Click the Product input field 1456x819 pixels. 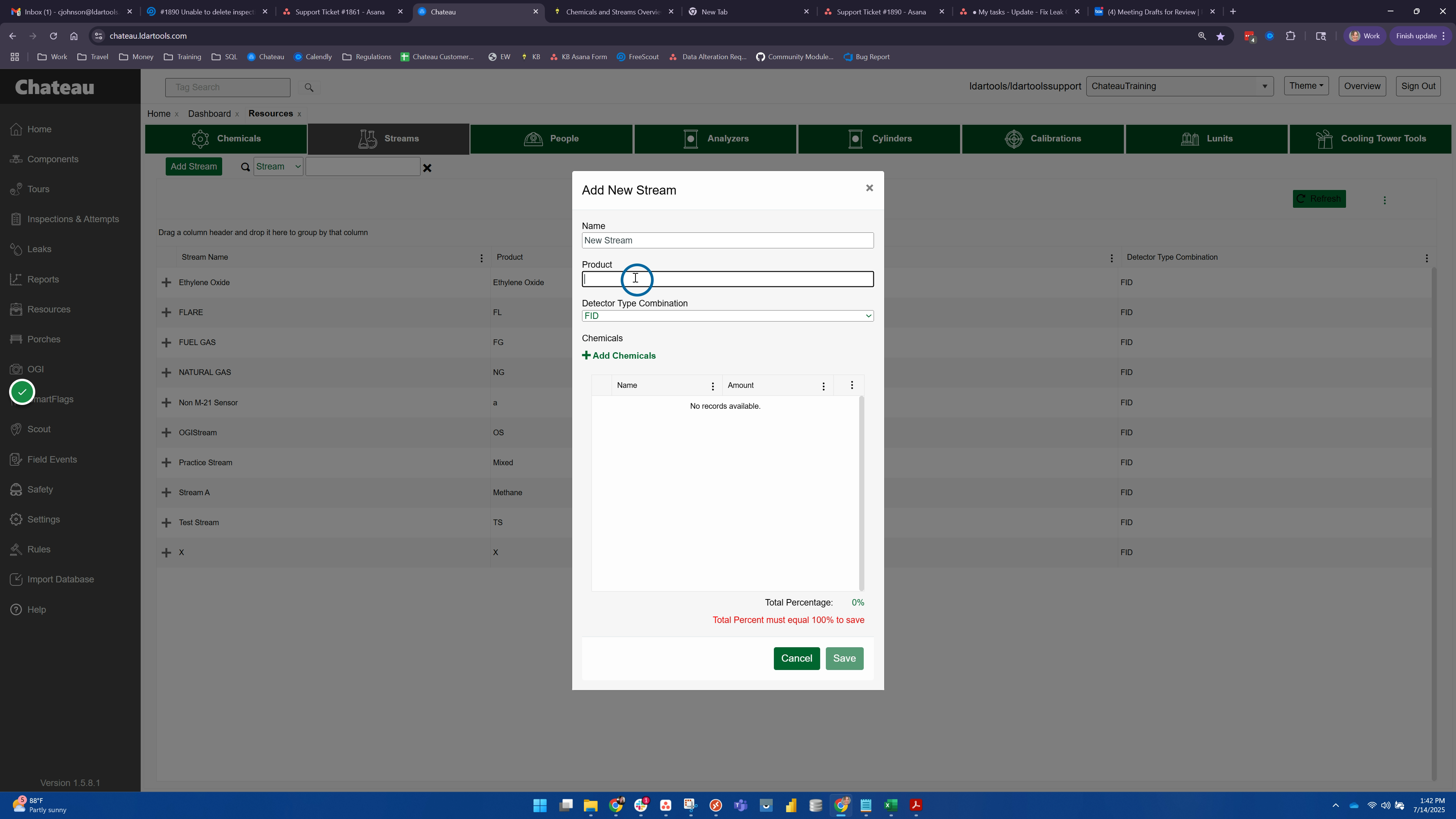[728, 279]
